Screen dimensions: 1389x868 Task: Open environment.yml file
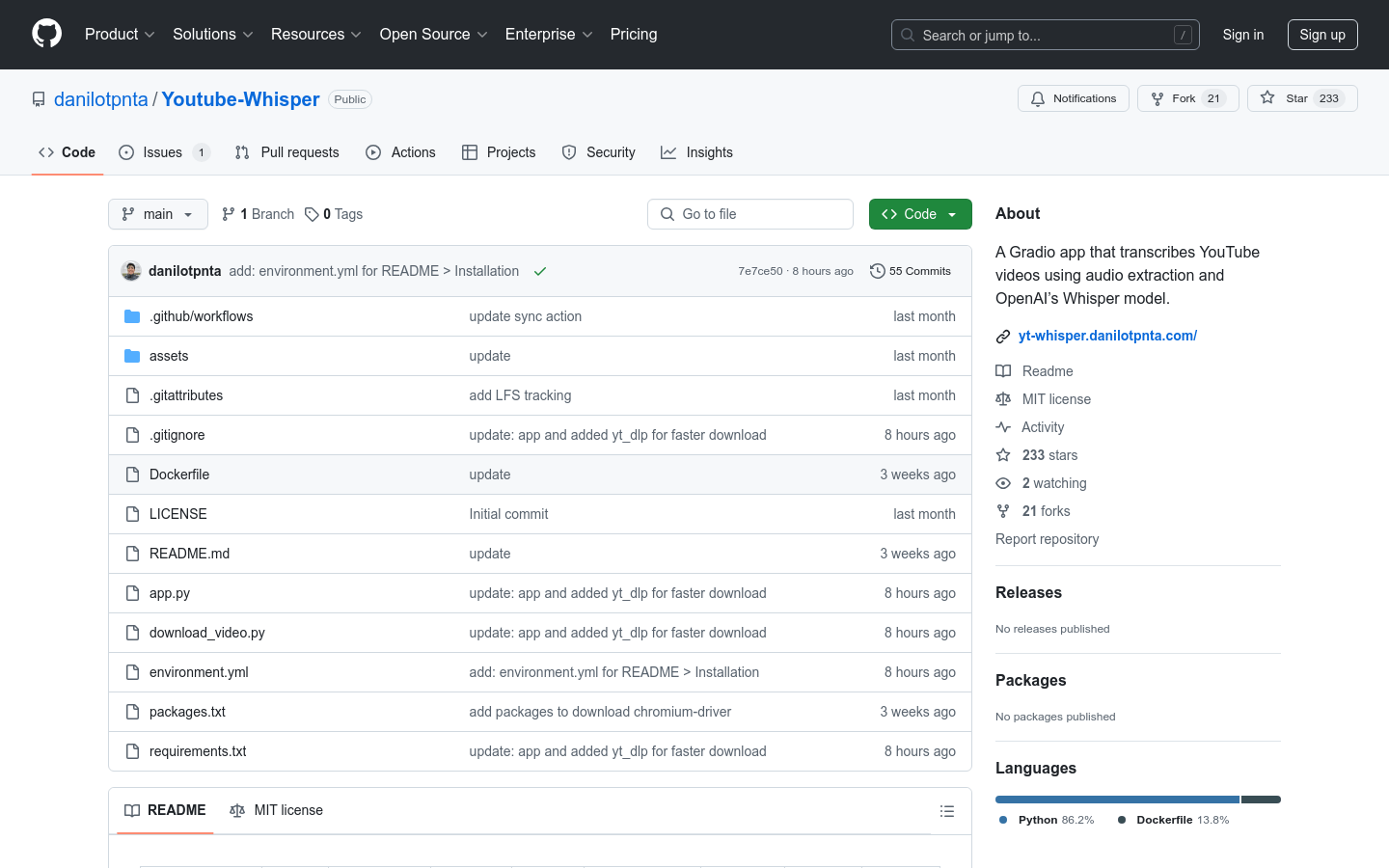point(199,672)
